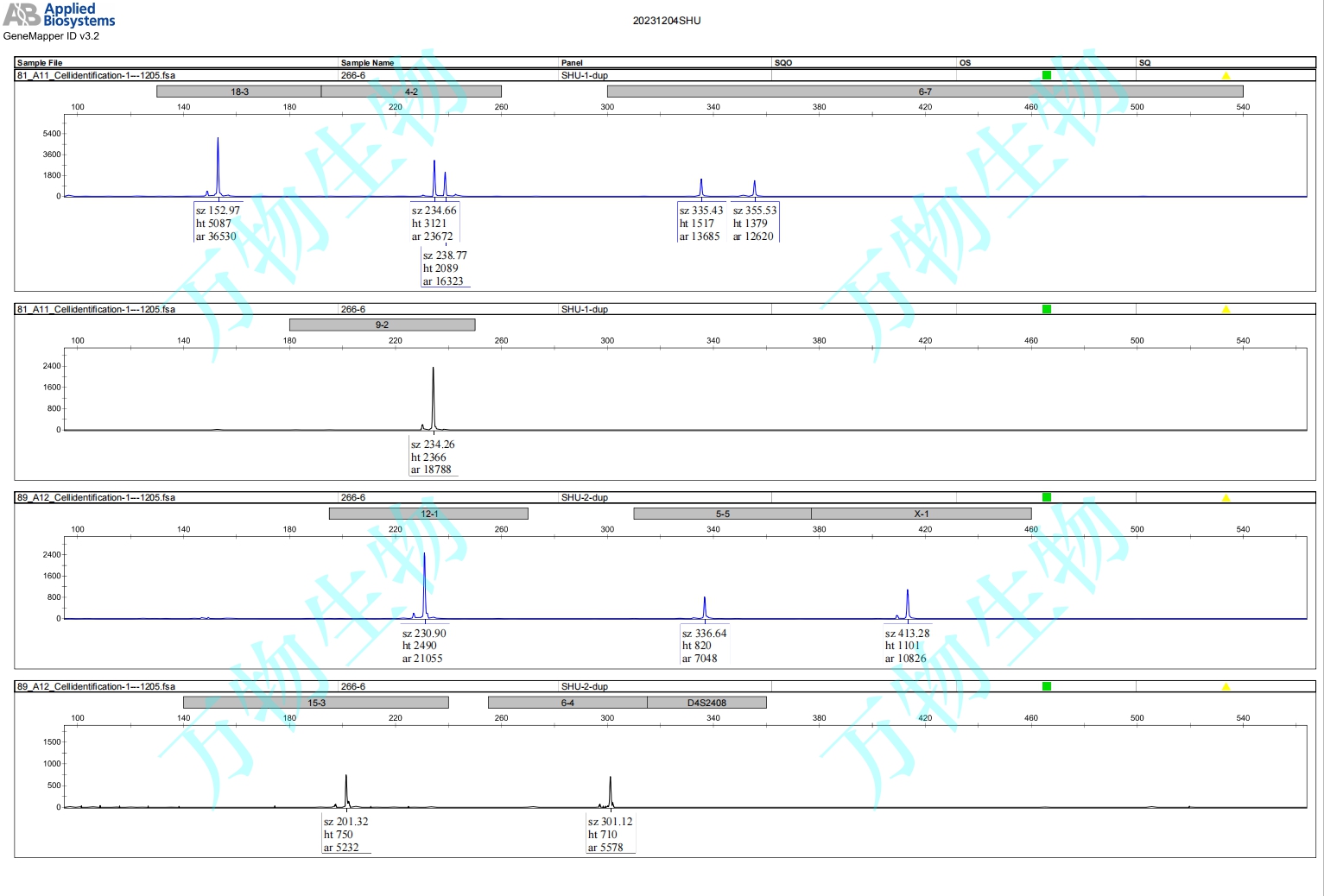Click the SQO column header
The height and width of the screenshot is (896, 1324).
click(783, 63)
